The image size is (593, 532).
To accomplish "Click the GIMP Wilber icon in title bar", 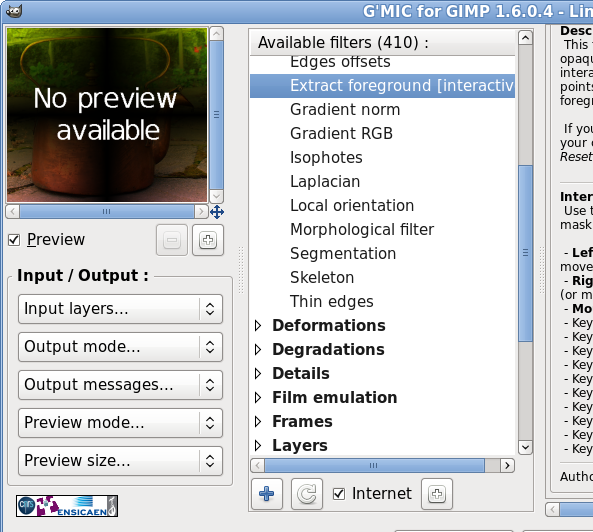I will point(14,11).
